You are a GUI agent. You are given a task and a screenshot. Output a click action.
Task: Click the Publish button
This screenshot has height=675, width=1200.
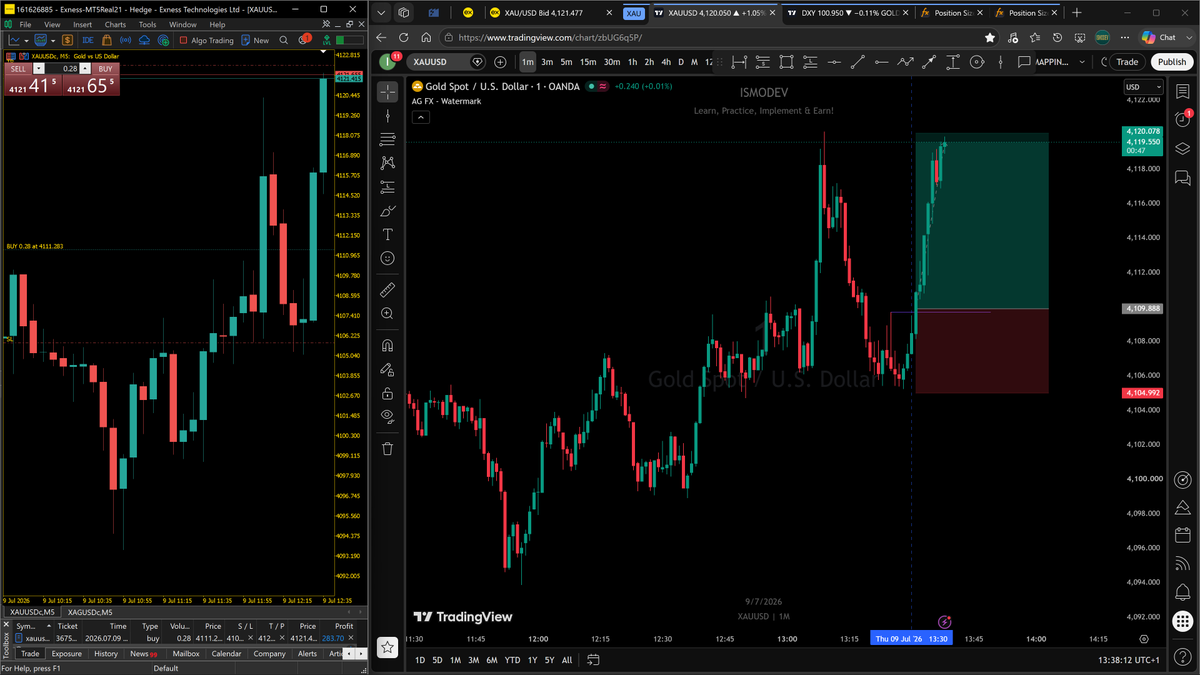[1171, 62]
